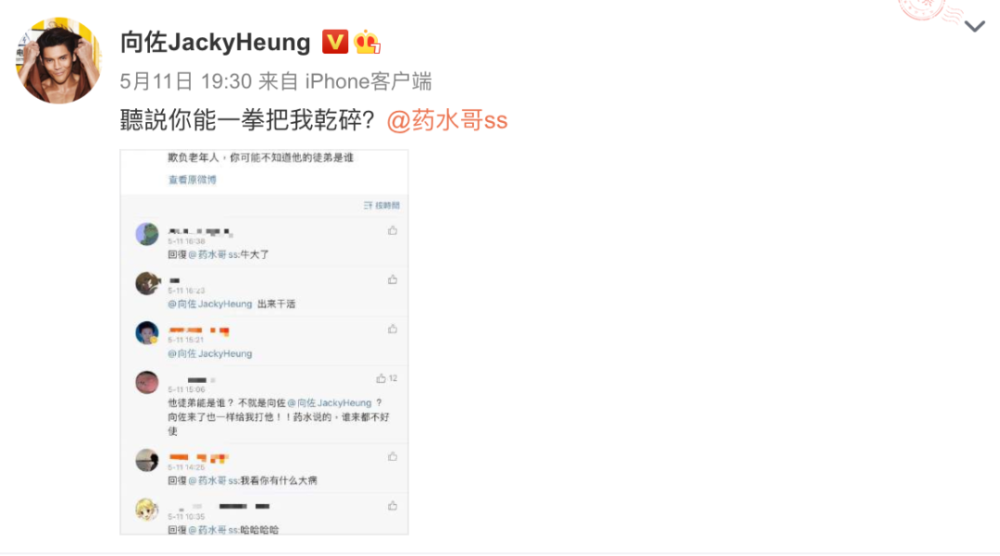Open the 向佐JackyHeung username link
The image size is (1000, 556).
(215, 42)
